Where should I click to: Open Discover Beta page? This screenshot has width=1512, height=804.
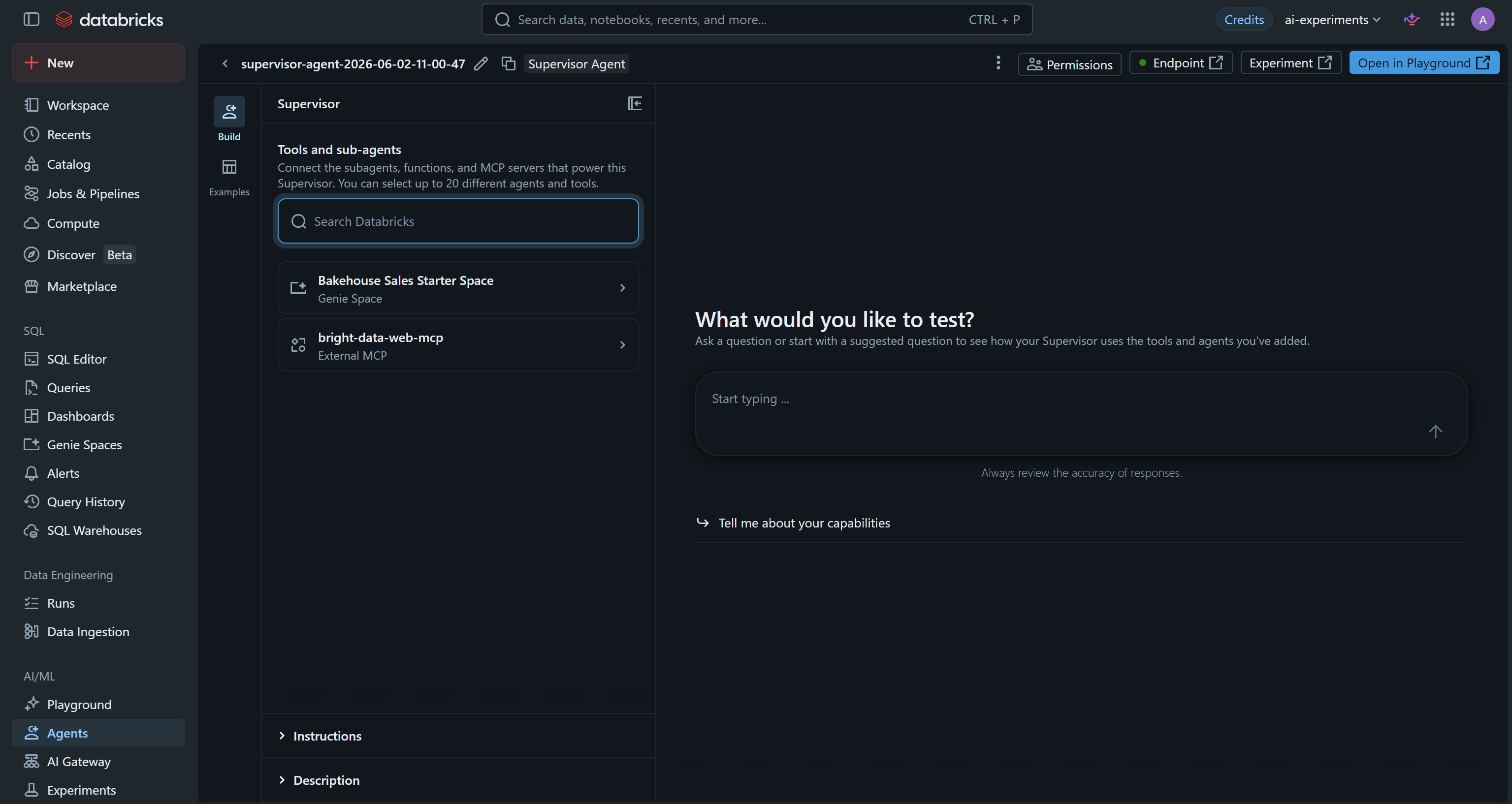click(98, 254)
